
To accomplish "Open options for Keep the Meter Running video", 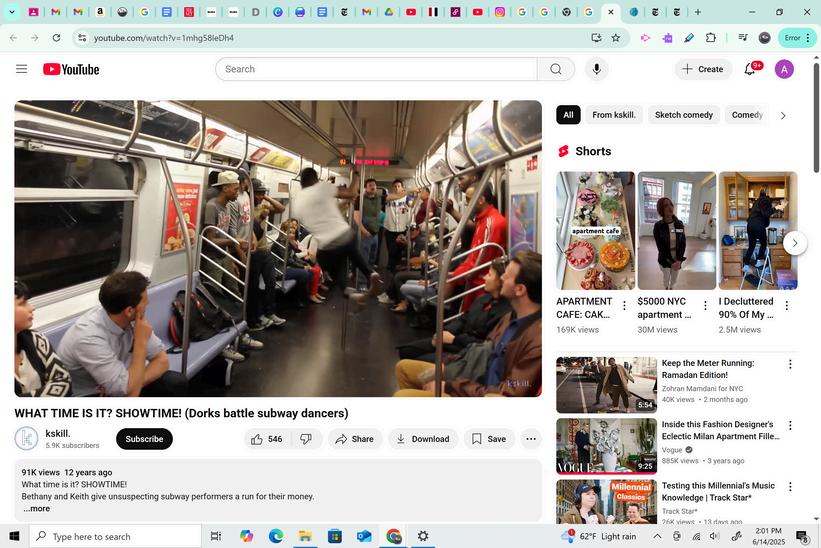I will 790,364.
